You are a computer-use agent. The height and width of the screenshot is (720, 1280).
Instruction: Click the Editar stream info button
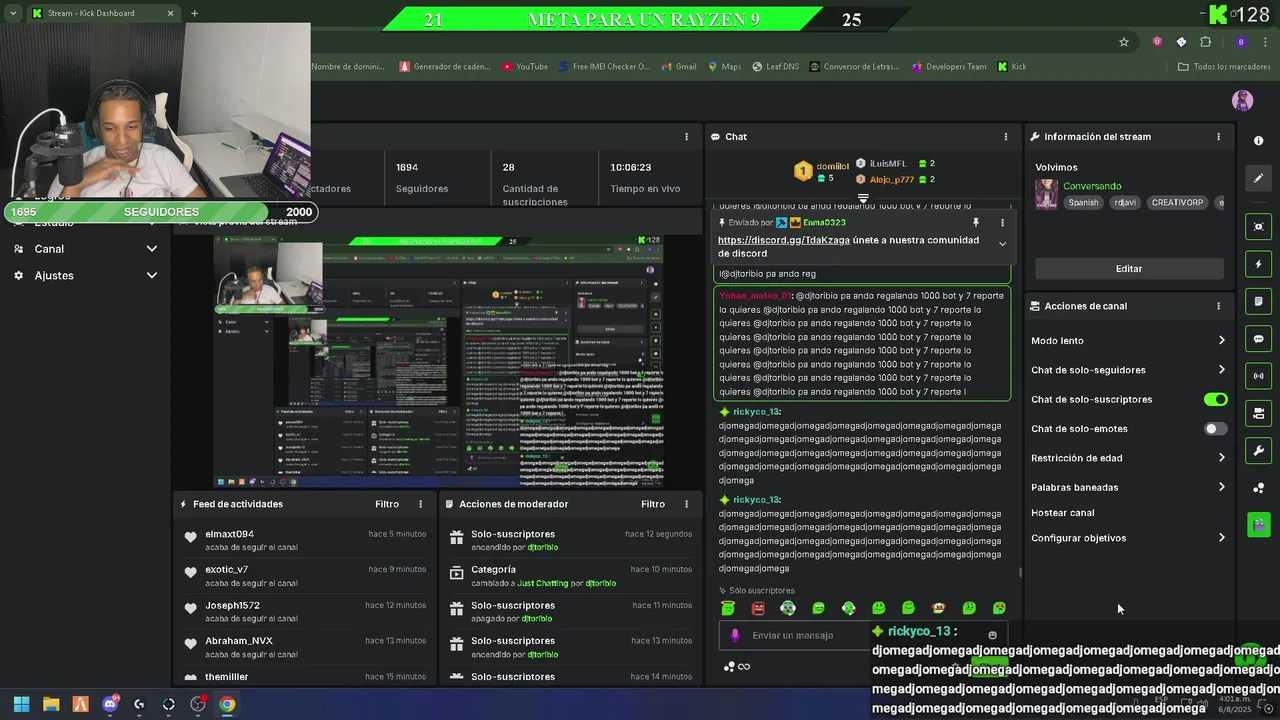(1129, 269)
